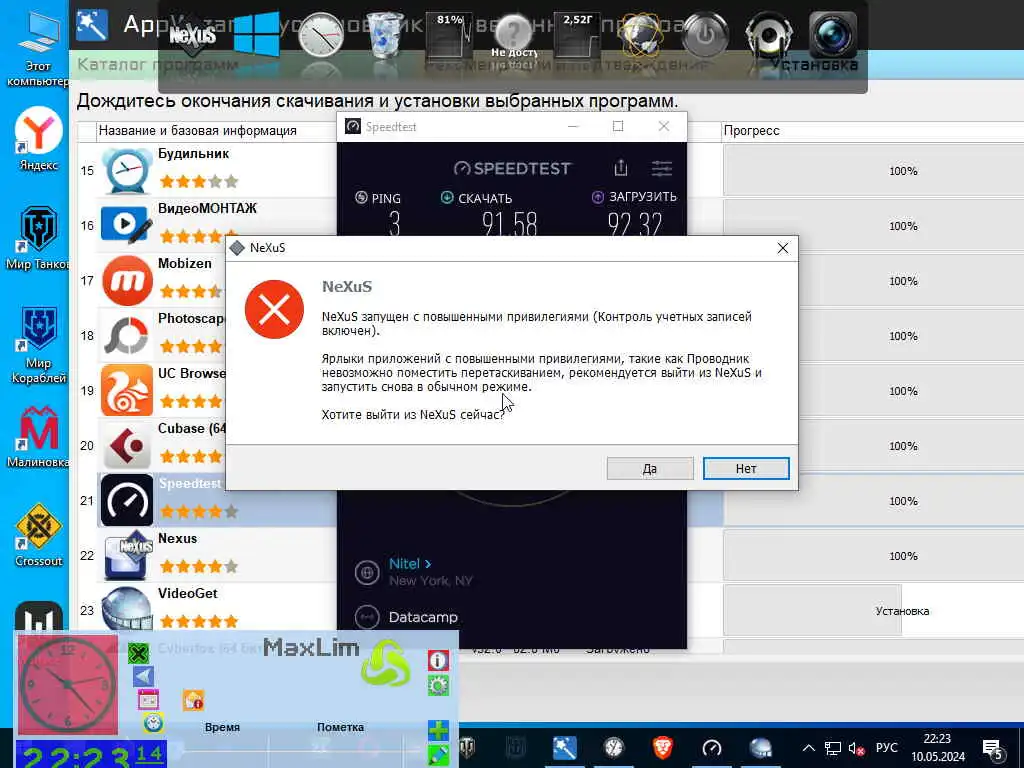This screenshot has height=768, width=1024.
Task: Click the 22:23 digital clock display in MaxLim
Action: coord(91,755)
